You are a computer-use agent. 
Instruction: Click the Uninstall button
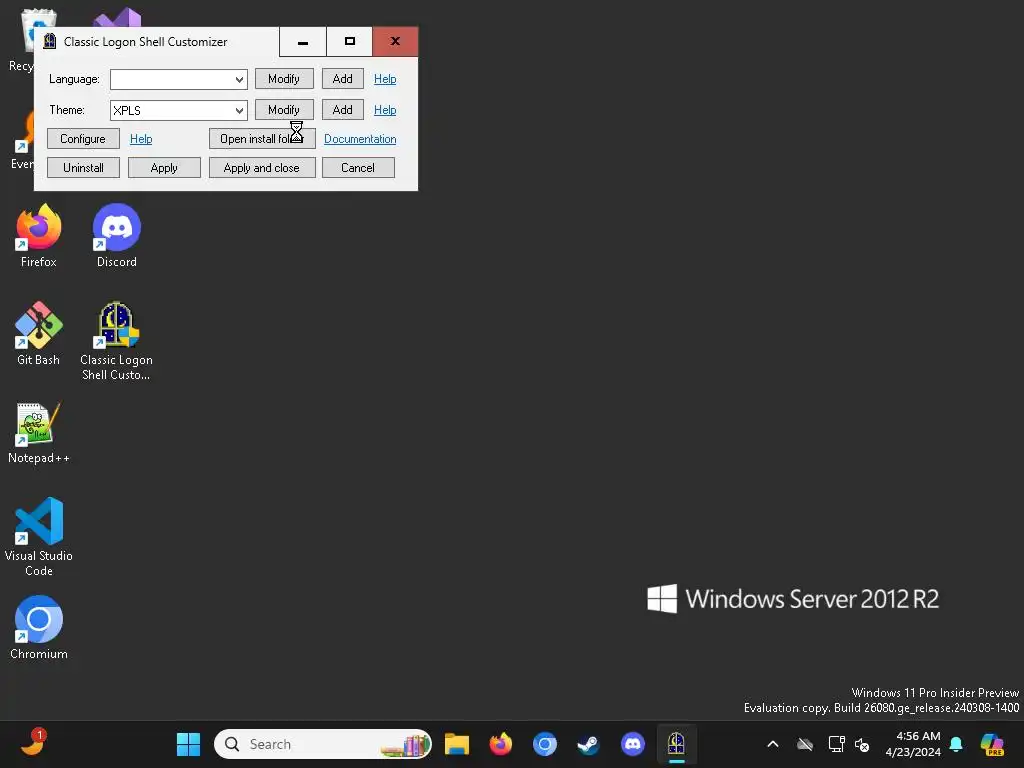point(84,168)
